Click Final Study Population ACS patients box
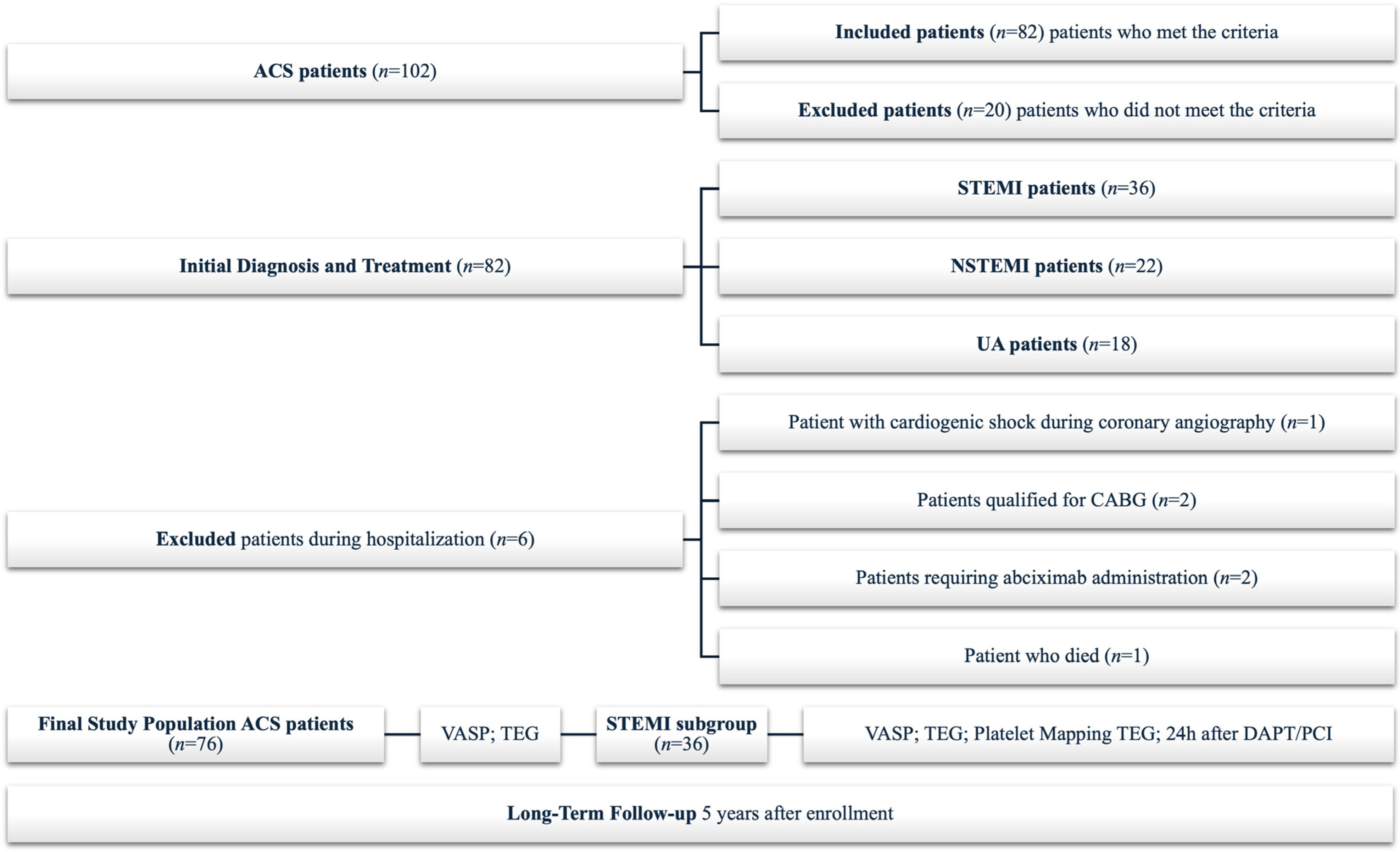Screen dimensions: 1400x852 pos(195,734)
